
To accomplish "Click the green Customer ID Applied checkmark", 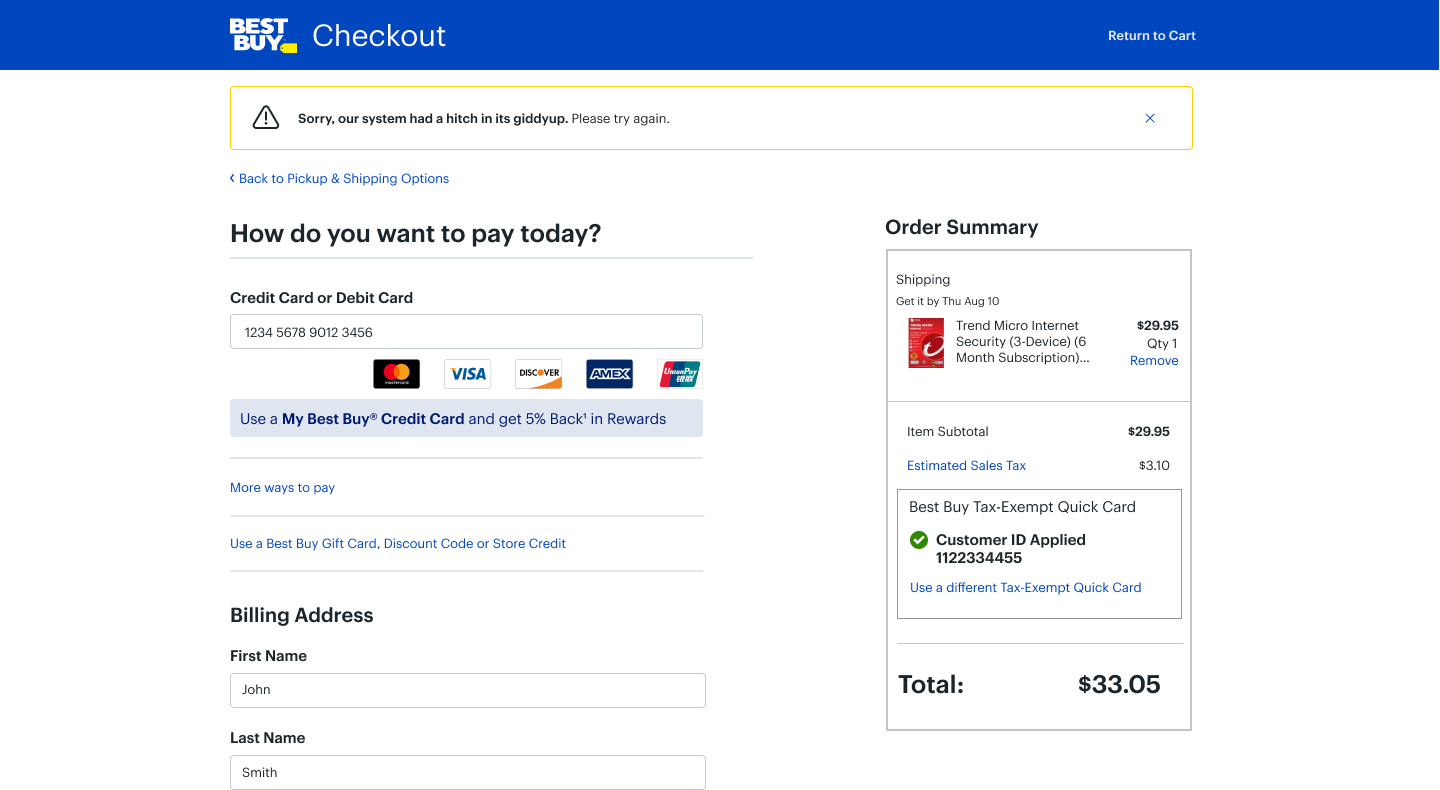I will click(919, 540).
